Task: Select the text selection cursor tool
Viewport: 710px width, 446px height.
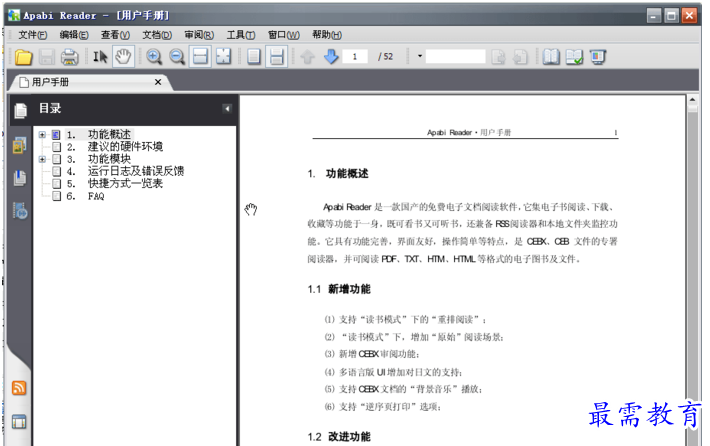Action: pos(101,57)
